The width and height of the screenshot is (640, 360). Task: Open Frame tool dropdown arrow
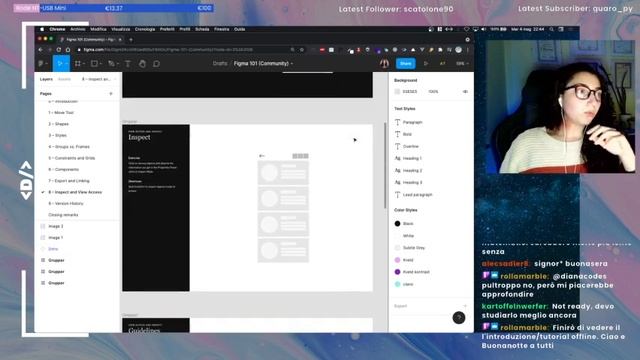point(84,64)
